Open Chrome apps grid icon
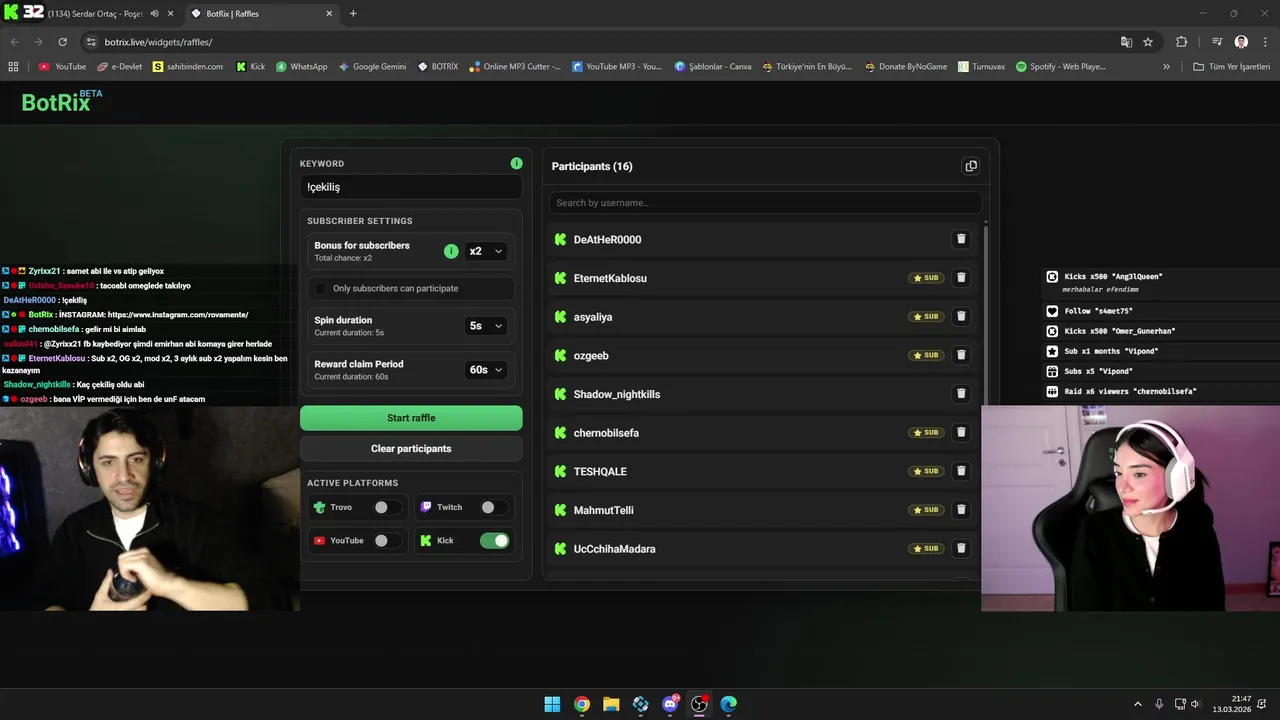Image resolution: width=1280 pixels, height=720 pixels. 13,66
